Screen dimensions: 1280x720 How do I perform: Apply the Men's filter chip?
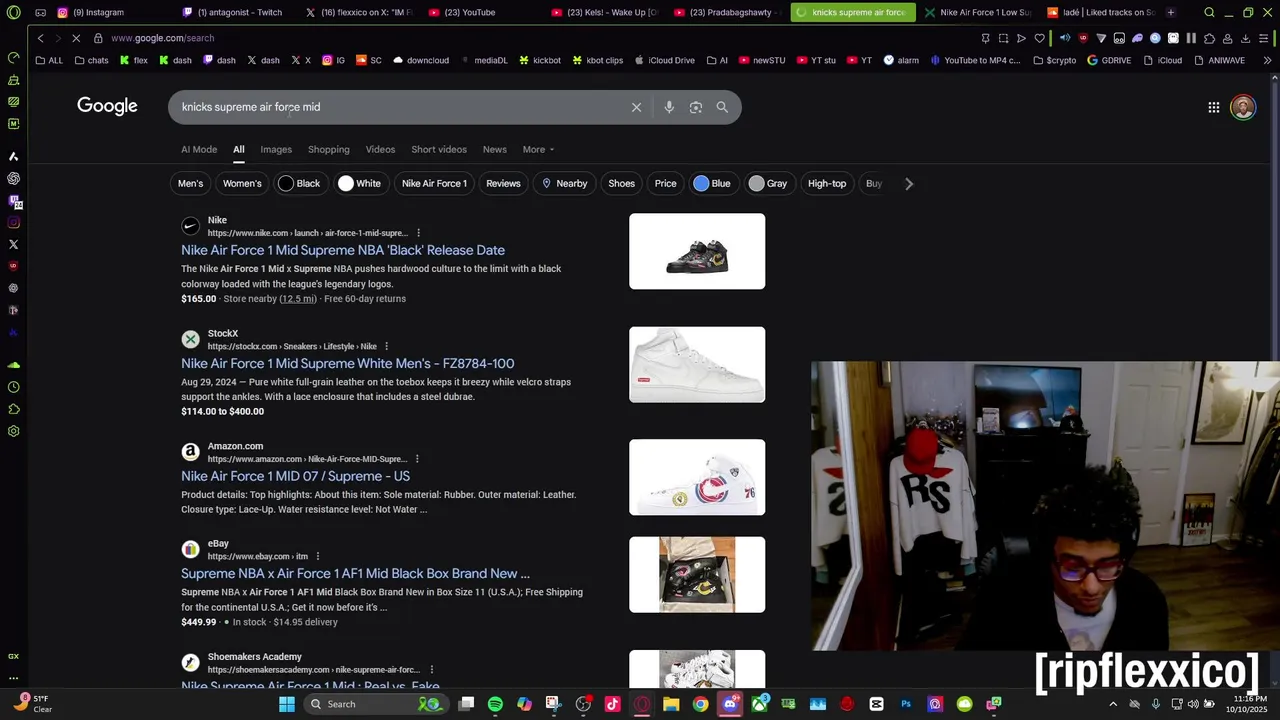tap(190, 183)
